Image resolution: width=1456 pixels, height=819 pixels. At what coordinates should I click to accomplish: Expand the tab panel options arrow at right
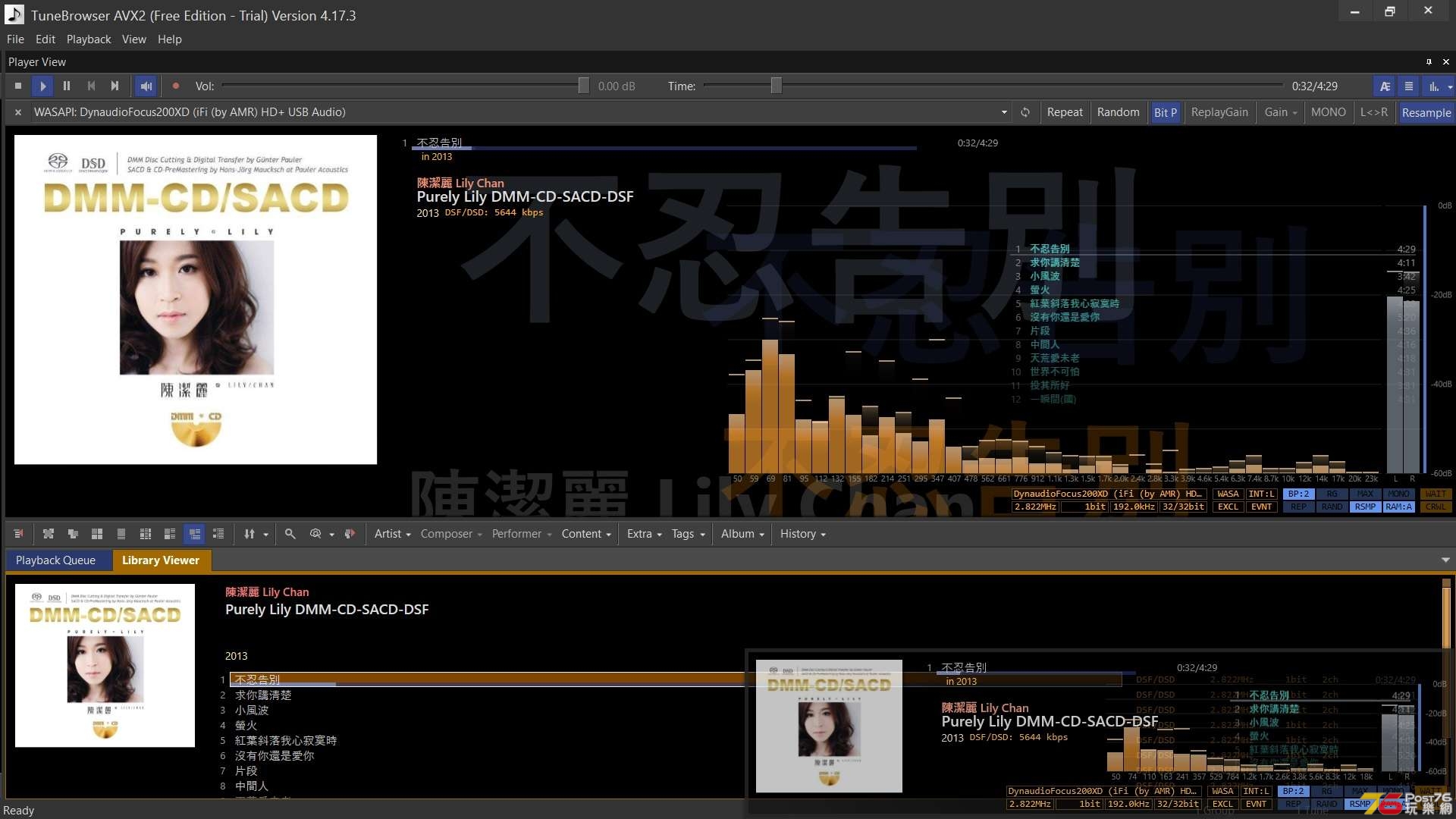pos(1445,560)
